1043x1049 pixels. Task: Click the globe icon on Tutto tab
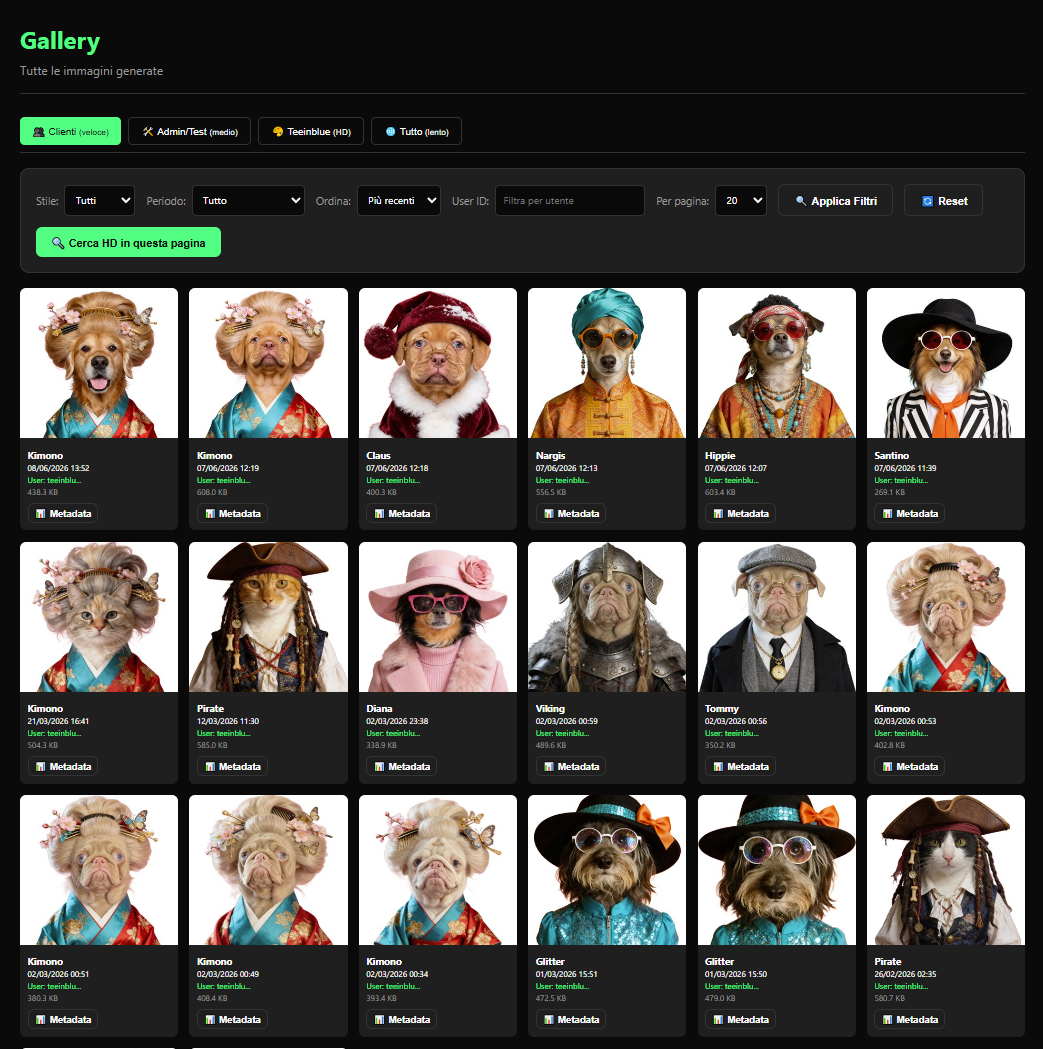(x=391, y=132)
